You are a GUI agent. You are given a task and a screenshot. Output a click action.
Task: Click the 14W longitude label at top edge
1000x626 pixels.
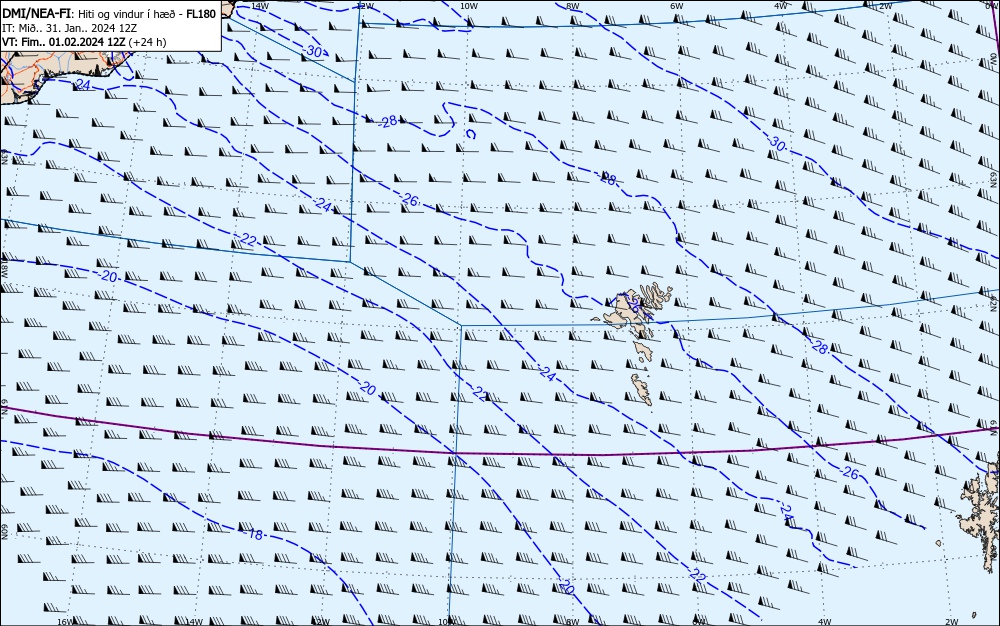[259, 5]
